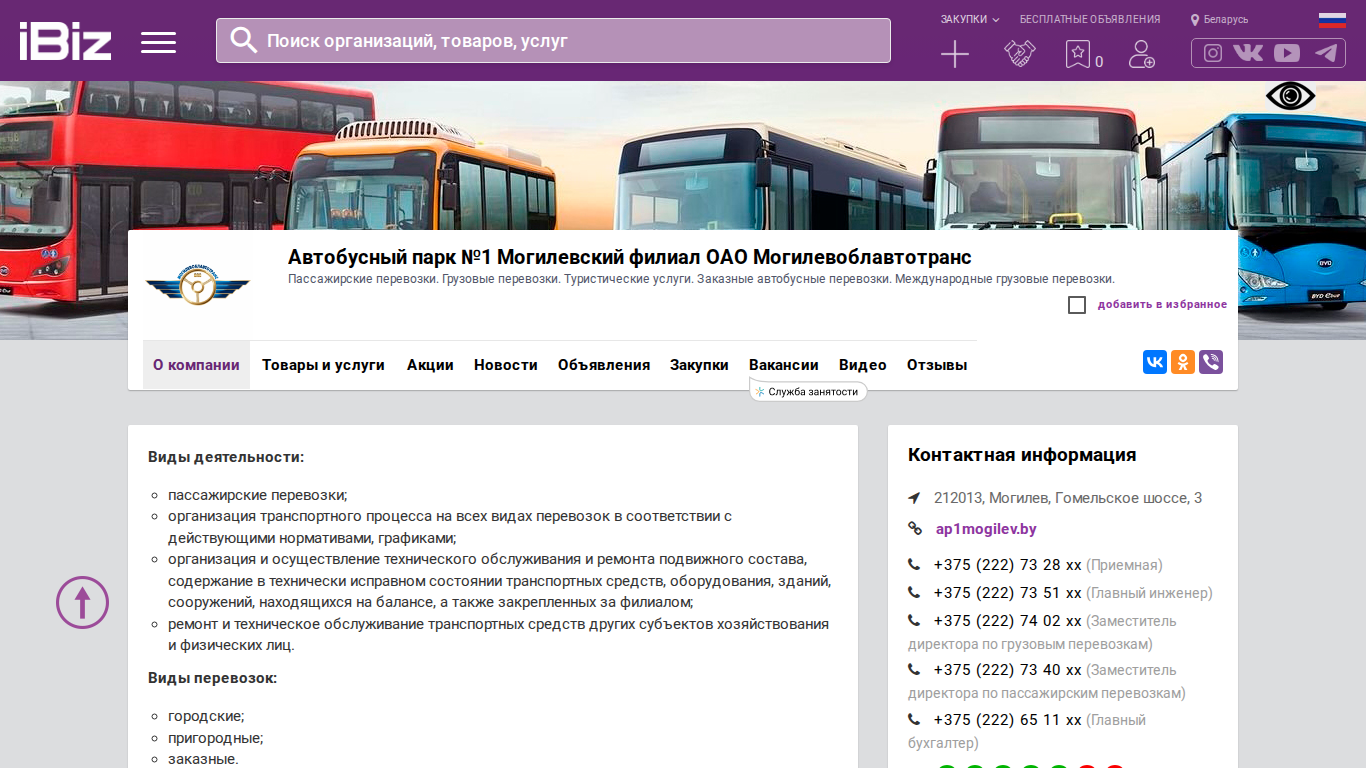The image size is (1366, 768).
Task: Click the 'Виды деятельности:' heading
Action: pos(226,457)
